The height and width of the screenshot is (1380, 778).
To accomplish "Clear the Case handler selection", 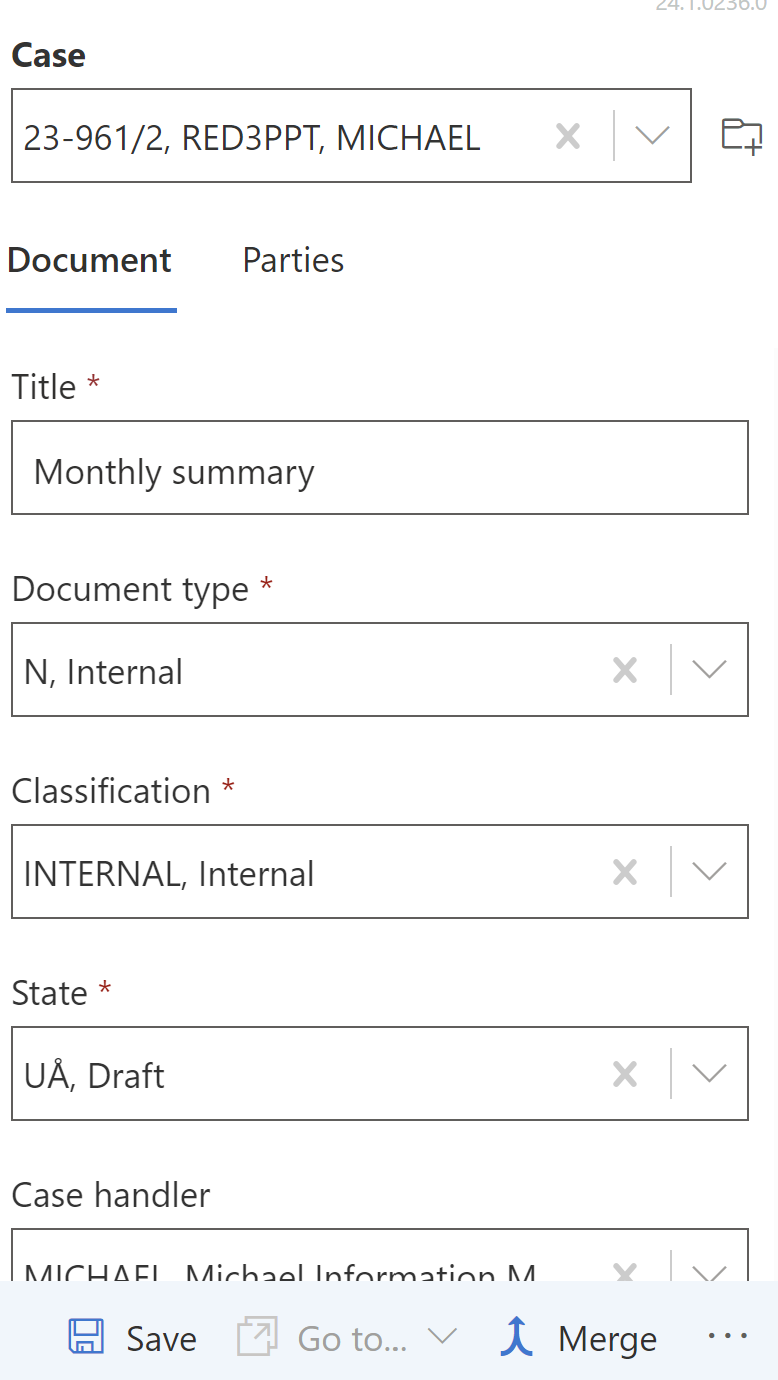I will pyautogui.click(x=625, y=1272).
